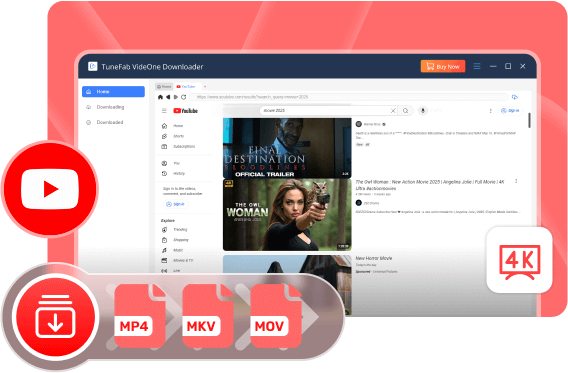Add a new browser tab with plus
This screenshot has width=568, height=373.
click(x=205, y=87)
